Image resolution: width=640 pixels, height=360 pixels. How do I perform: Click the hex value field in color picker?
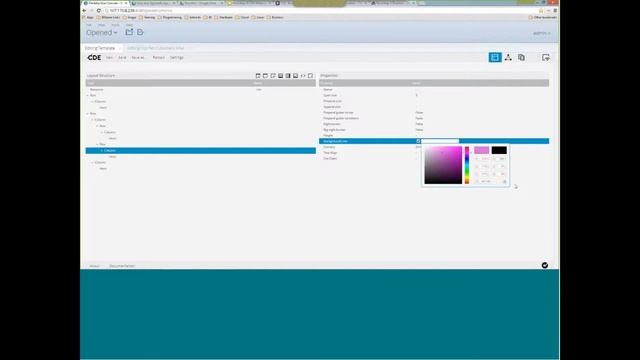pos(487,181)
